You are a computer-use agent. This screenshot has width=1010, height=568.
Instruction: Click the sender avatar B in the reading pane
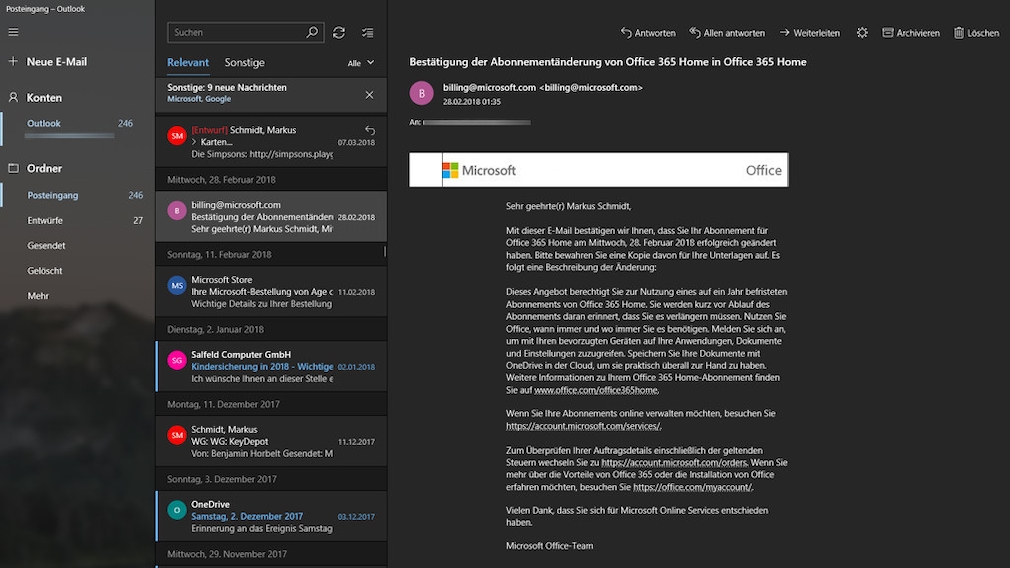pyautogui.click(x=422, y=93)
